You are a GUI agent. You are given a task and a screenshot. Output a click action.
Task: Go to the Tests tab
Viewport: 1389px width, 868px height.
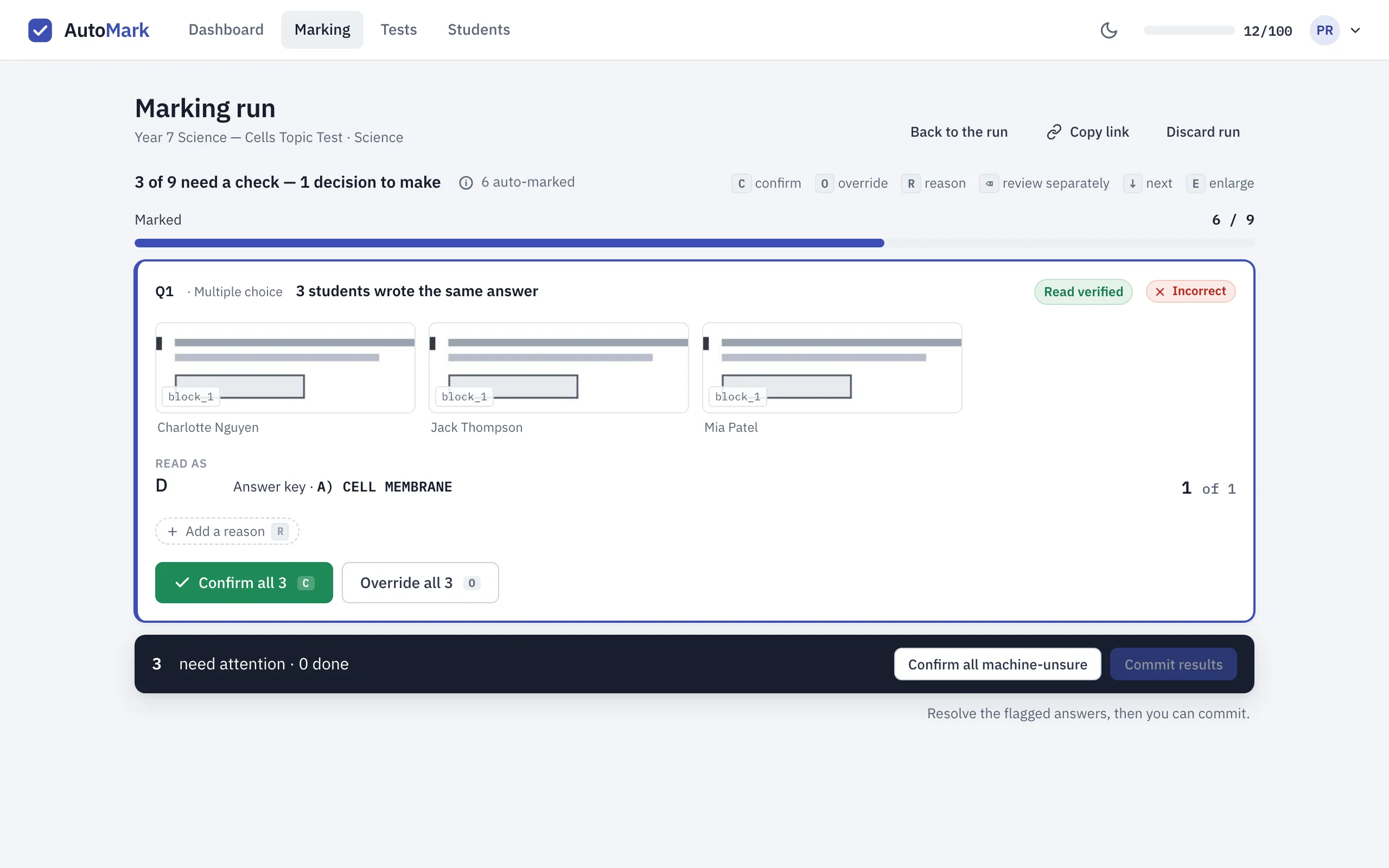(399, 30)
